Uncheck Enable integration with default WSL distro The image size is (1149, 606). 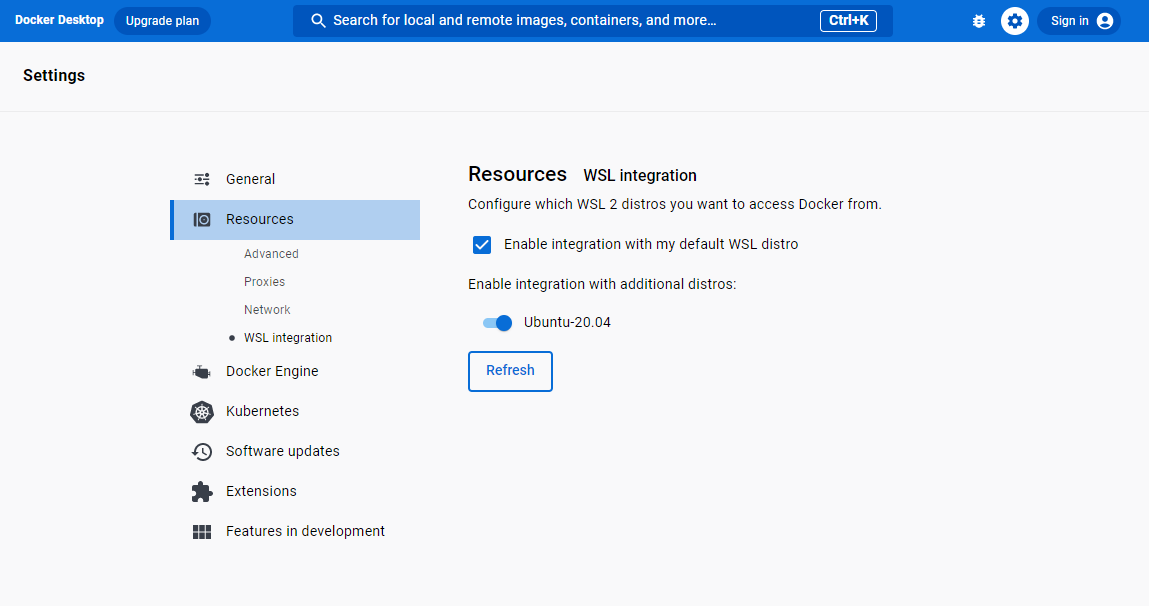click(x=481, y=245)
